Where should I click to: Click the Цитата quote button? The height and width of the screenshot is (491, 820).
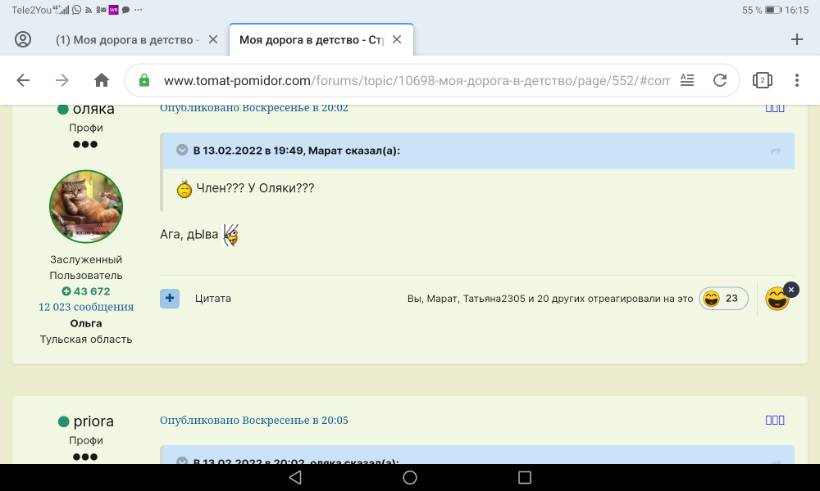[x=213, y=298]
